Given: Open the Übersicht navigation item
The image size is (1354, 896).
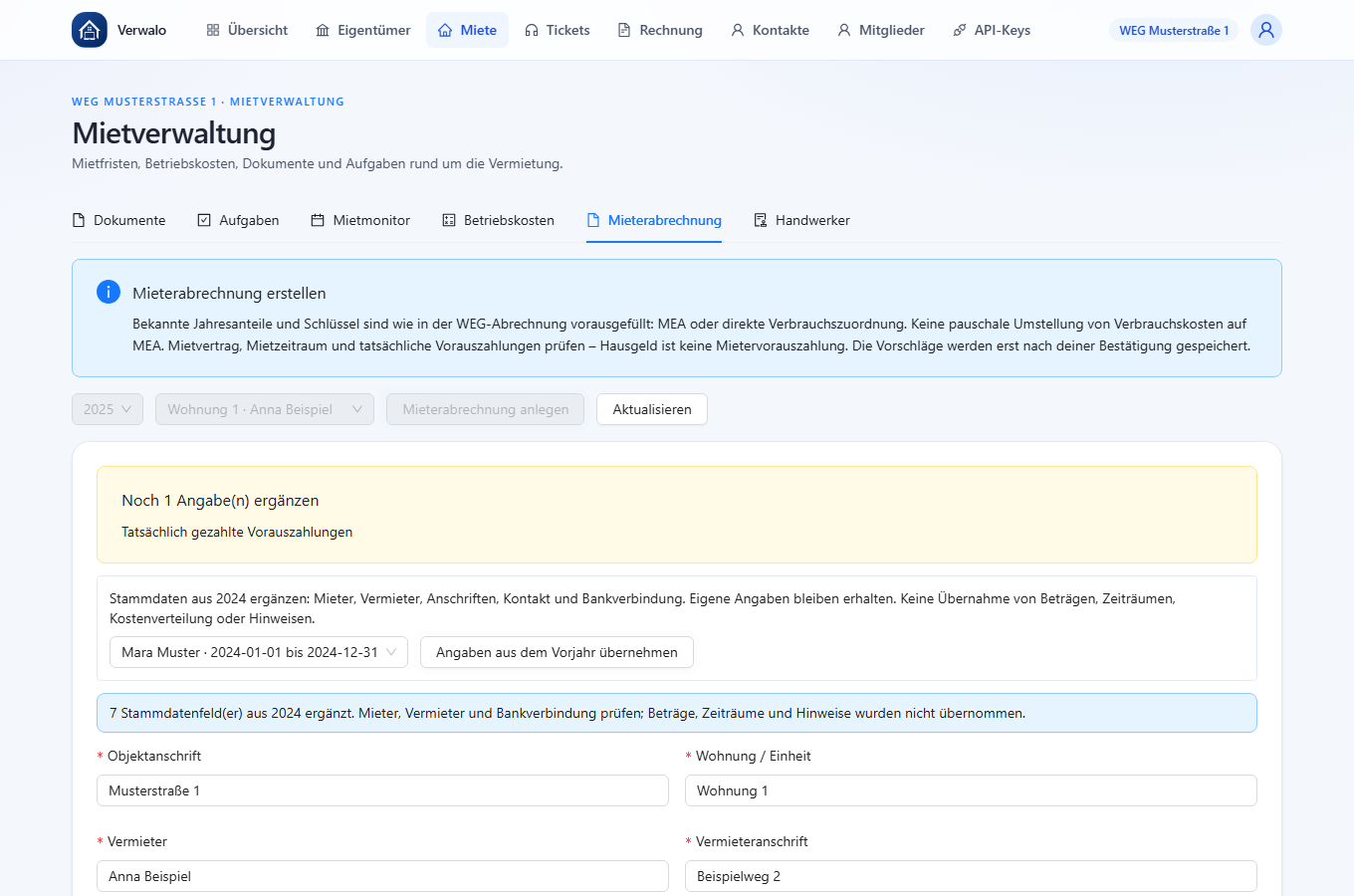Looking at the screenshot, I should 247,30.
